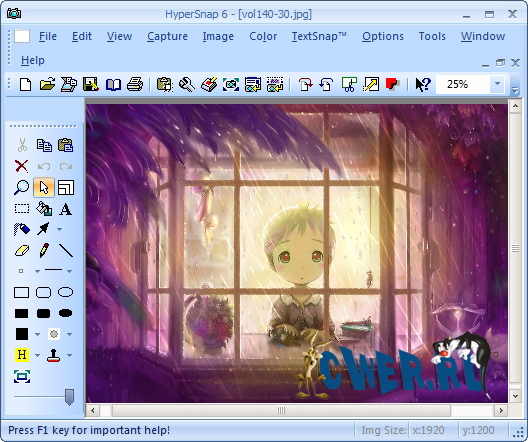Select the pencil freehand tool
This screenshot has height=442, width=528.
point(44,250)
